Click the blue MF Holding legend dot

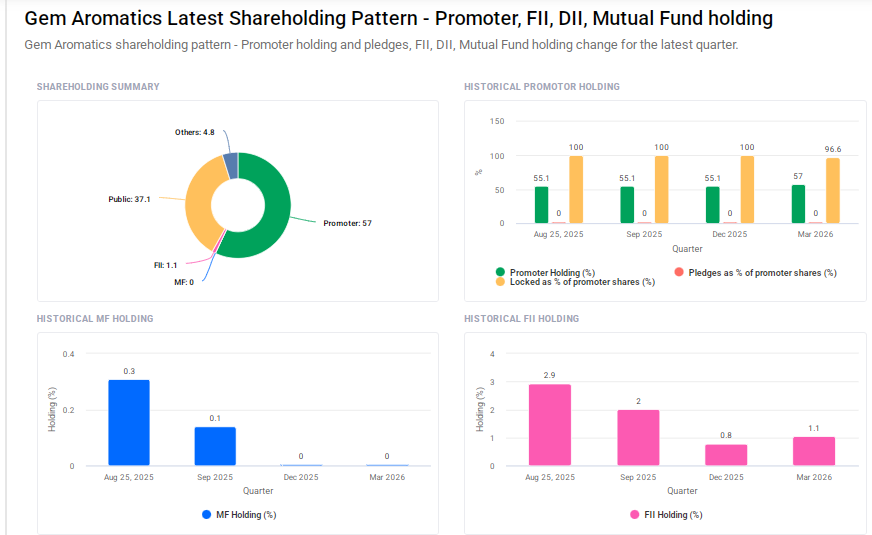[206, 515]
